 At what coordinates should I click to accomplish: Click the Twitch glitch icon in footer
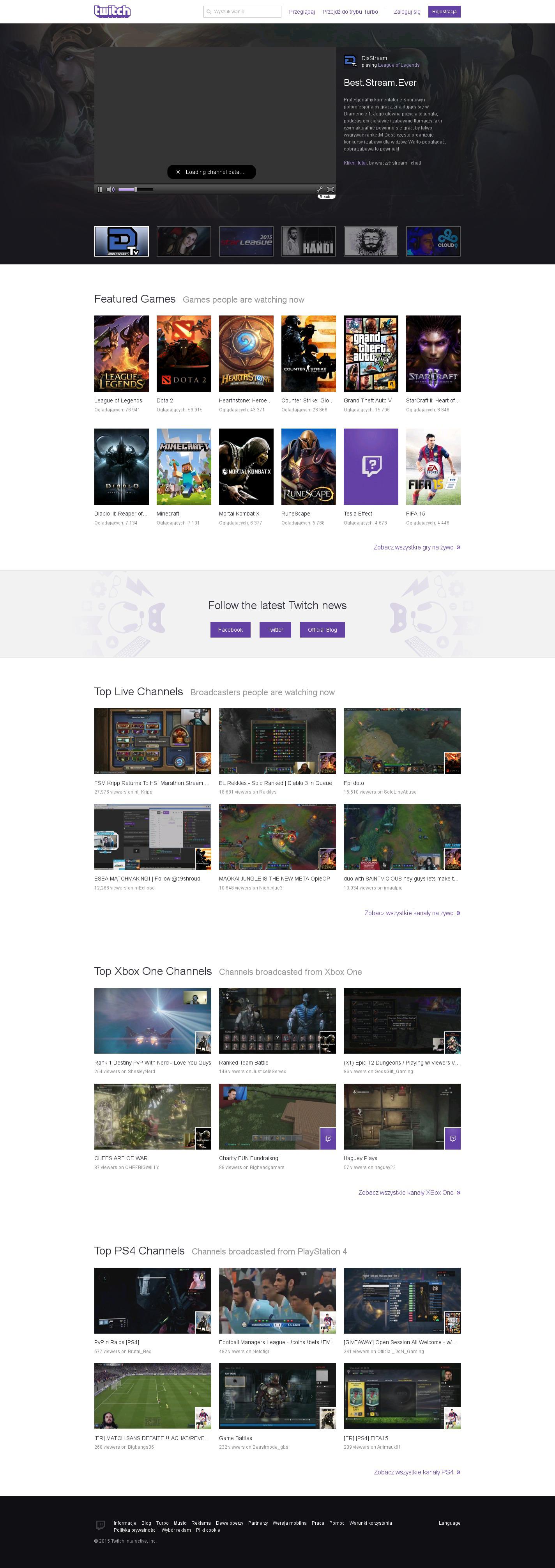tap(101, 1525)
